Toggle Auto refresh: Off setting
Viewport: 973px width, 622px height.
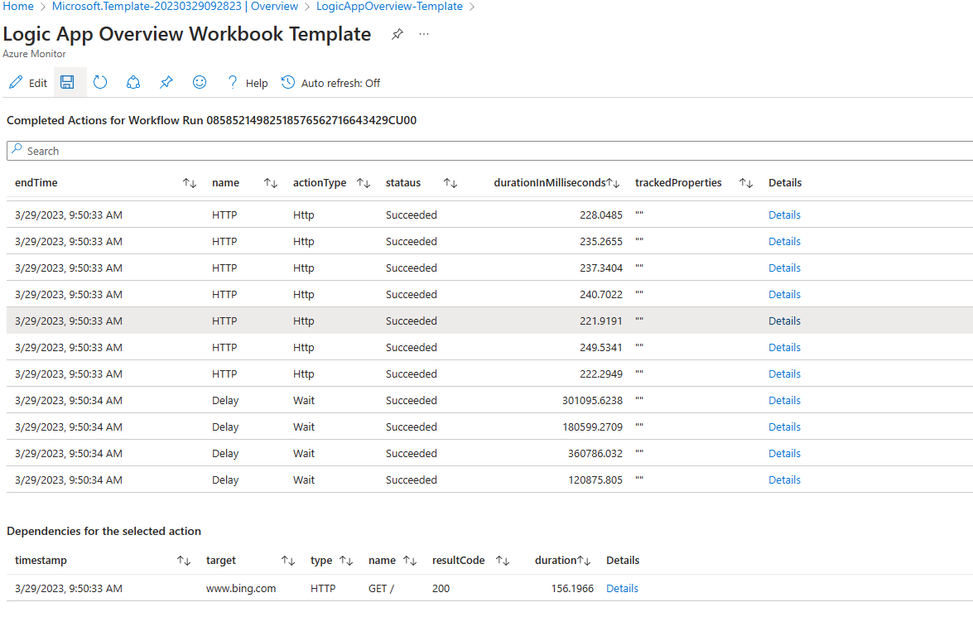331,83
